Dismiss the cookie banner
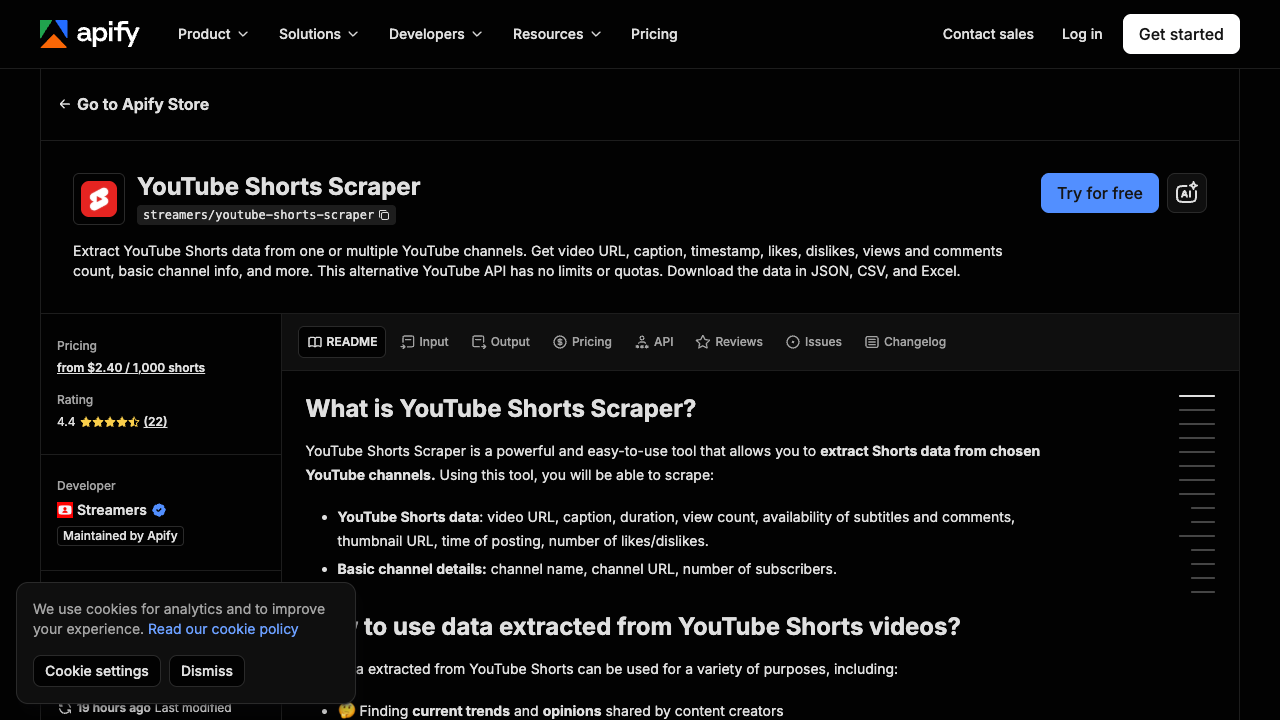1280x720 pixels. tap(207, 671)
